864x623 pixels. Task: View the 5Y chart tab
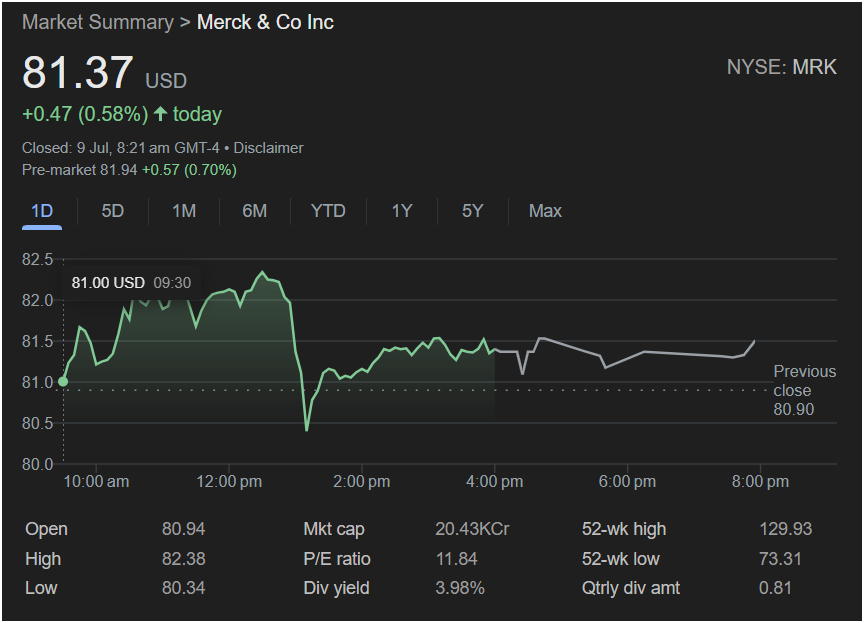472,211
